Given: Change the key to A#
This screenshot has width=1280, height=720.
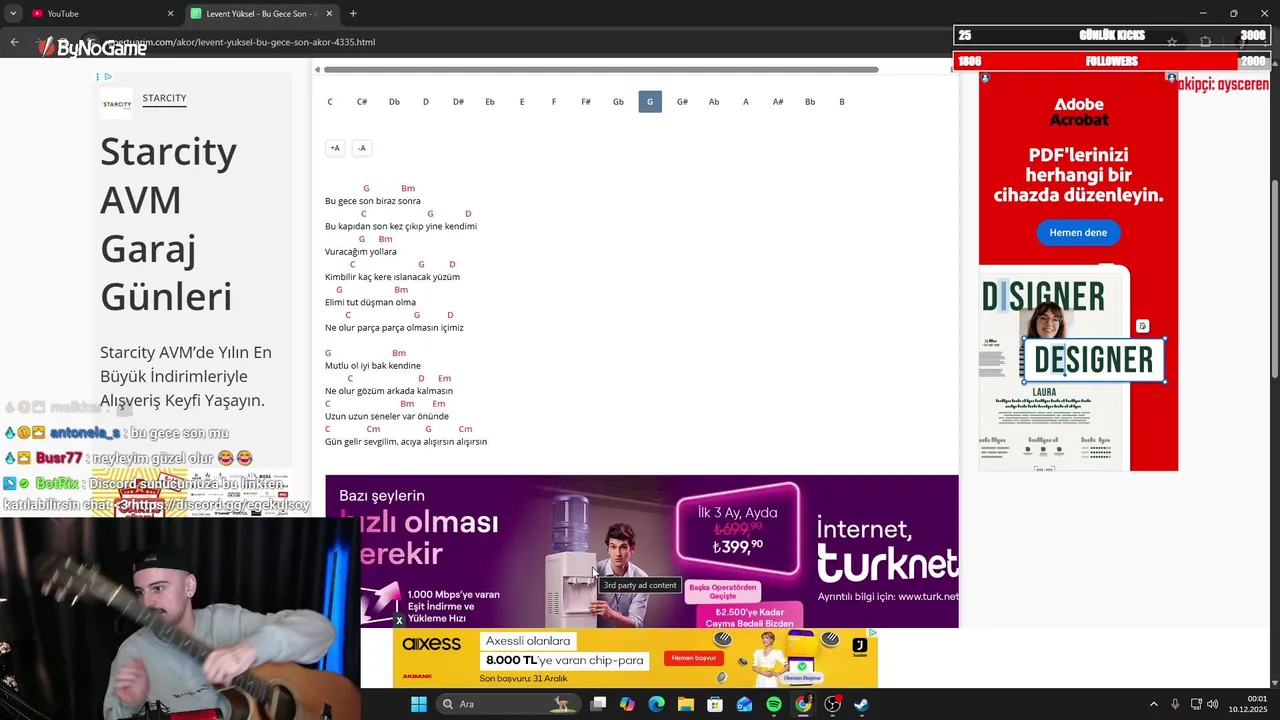Looking at the screenshot, I should [x=778, y=101].
